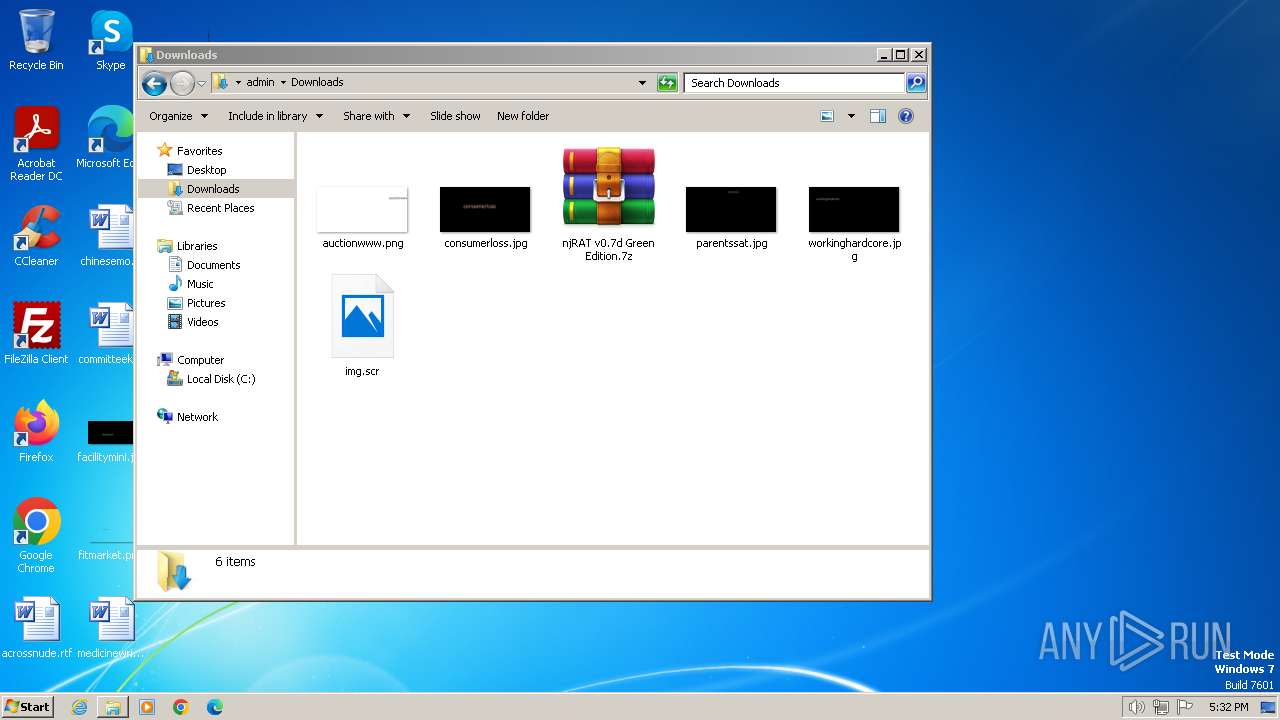Select Libraries in navigation pane

(197, 246)
